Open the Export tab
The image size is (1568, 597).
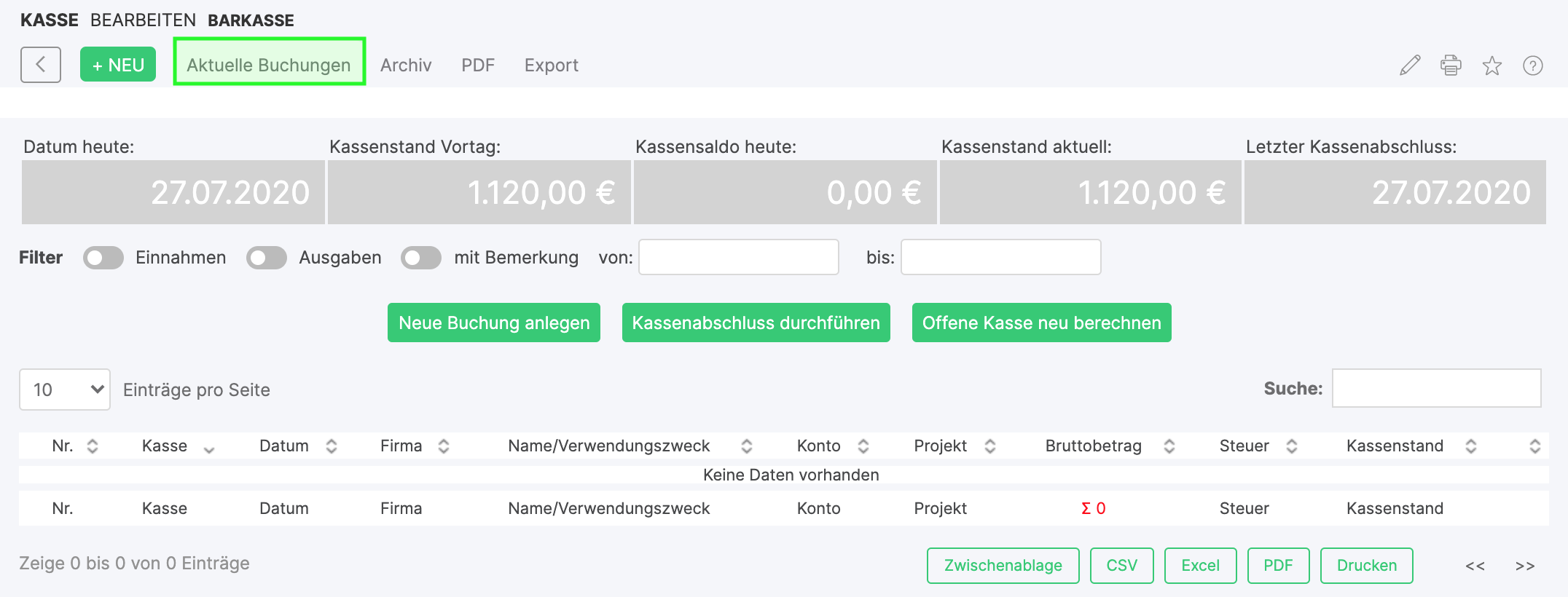coord(551,66)
